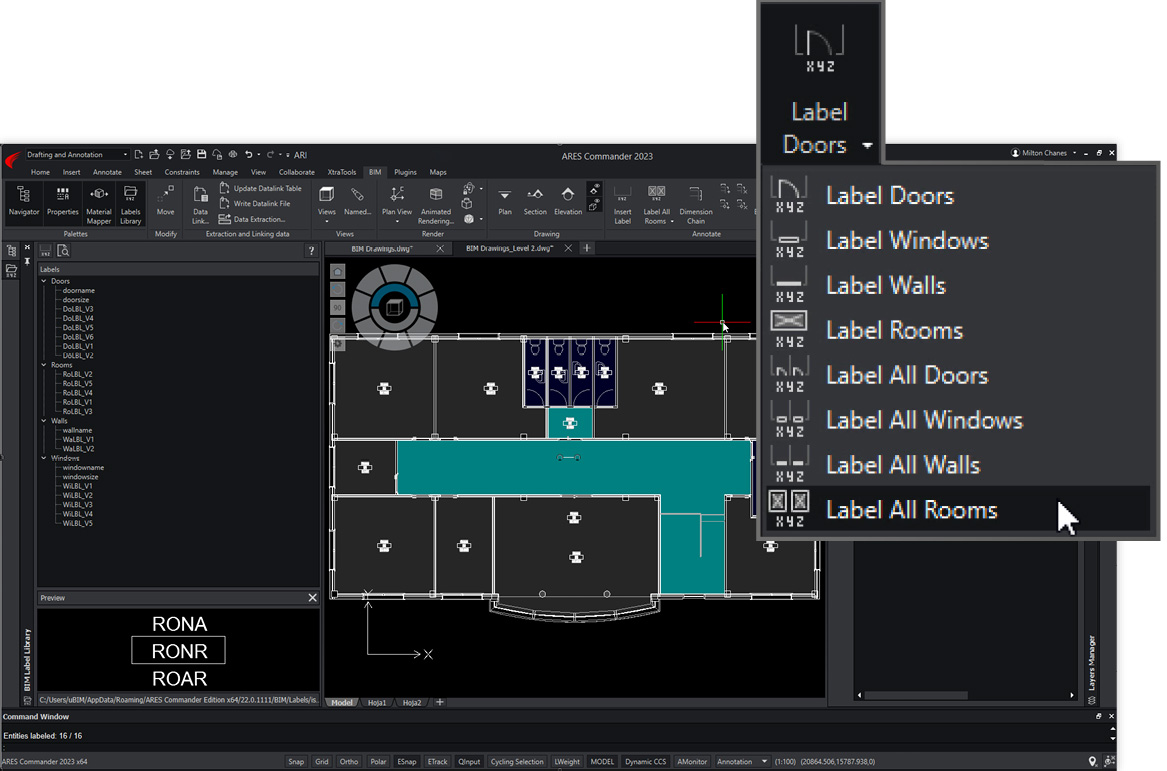Image resolution: width=1167 pixels, height=771 pixels.
Task: Open the Drafting and Annotation workspace dropdown
Action: tap(77, 155)
